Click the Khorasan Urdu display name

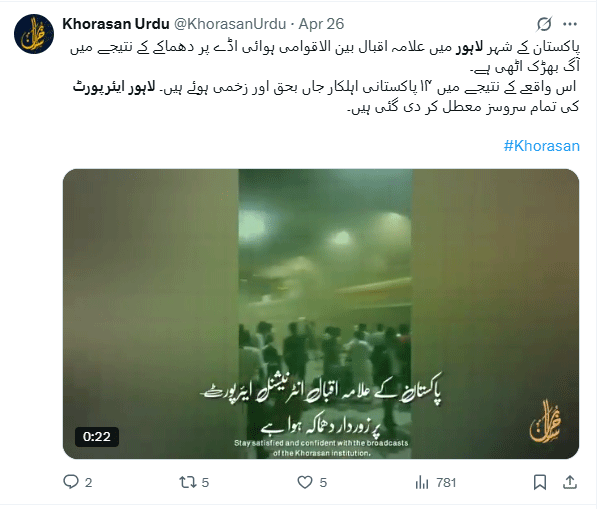(x=116, y=24)
